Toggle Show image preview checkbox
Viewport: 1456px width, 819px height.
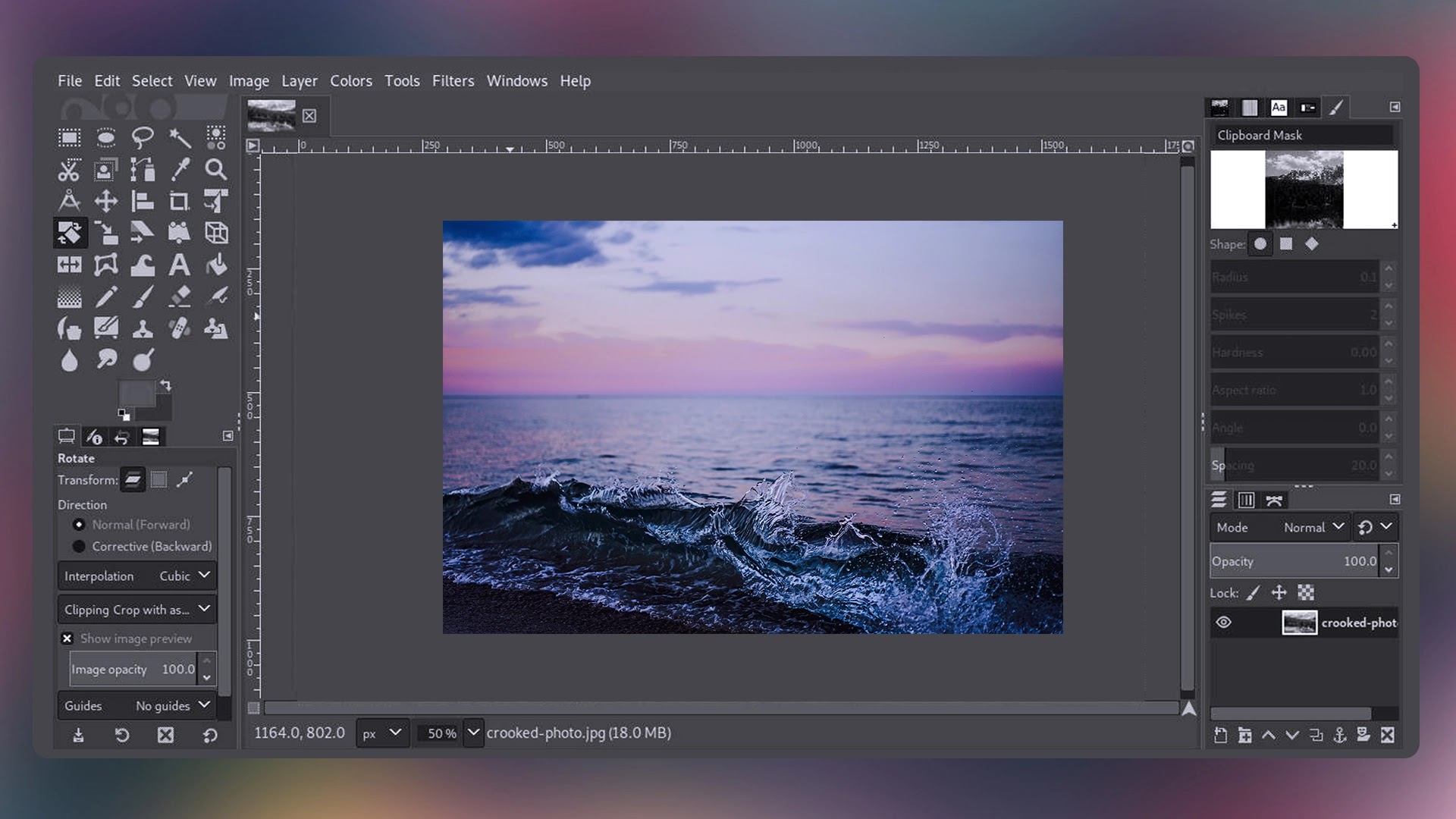[x=67, y=639]
